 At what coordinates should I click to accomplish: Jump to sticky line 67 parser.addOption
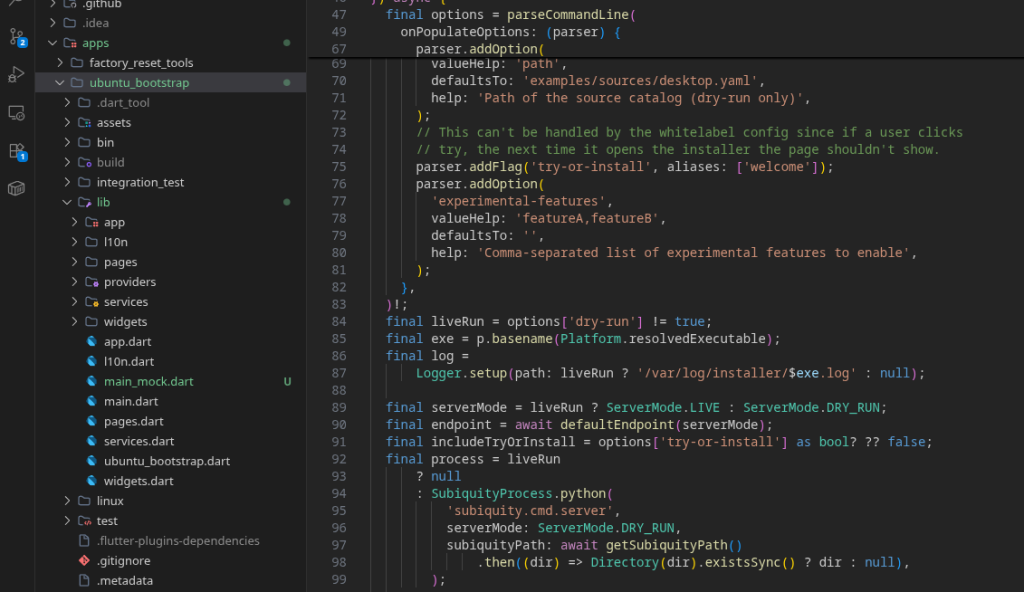(x=479, y=49)
